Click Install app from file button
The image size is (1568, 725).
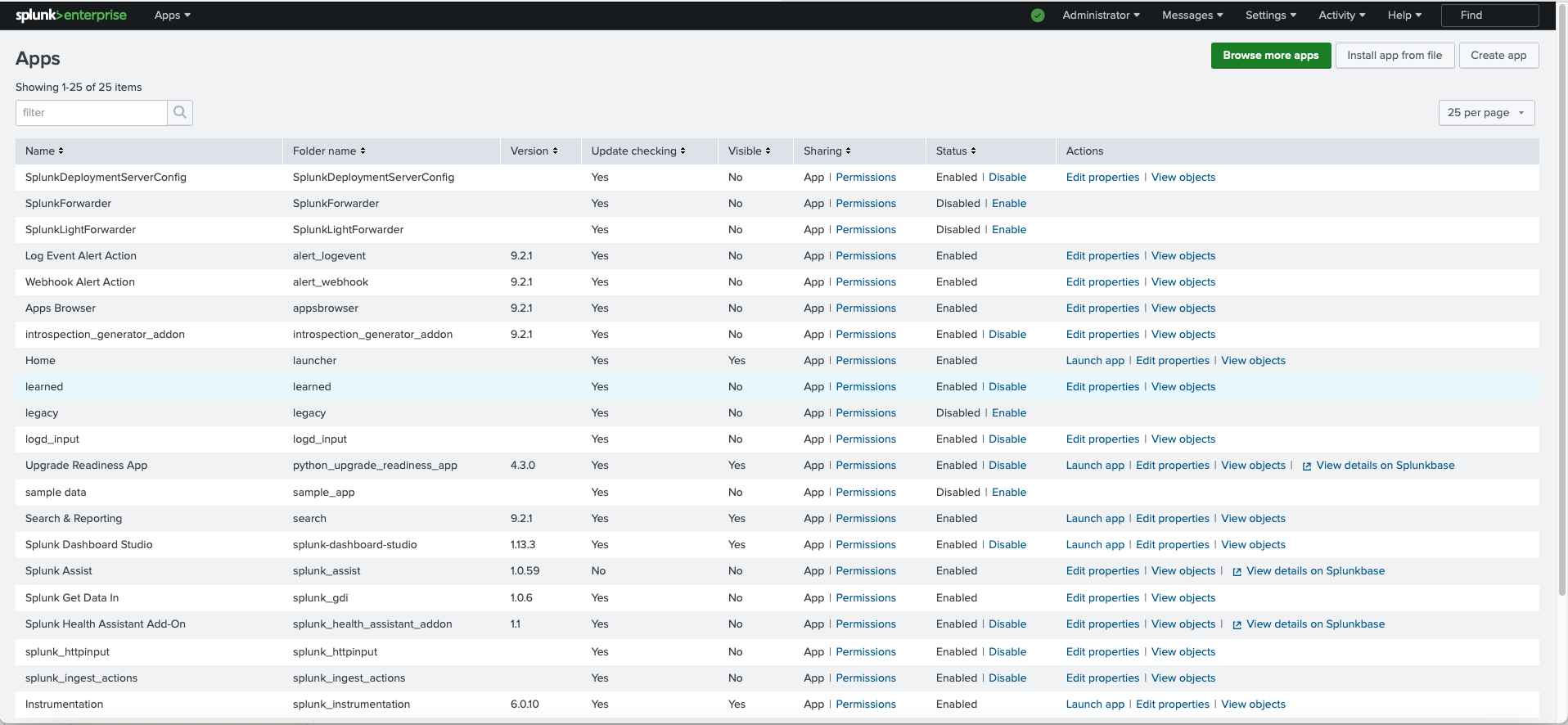[1395, 56]
